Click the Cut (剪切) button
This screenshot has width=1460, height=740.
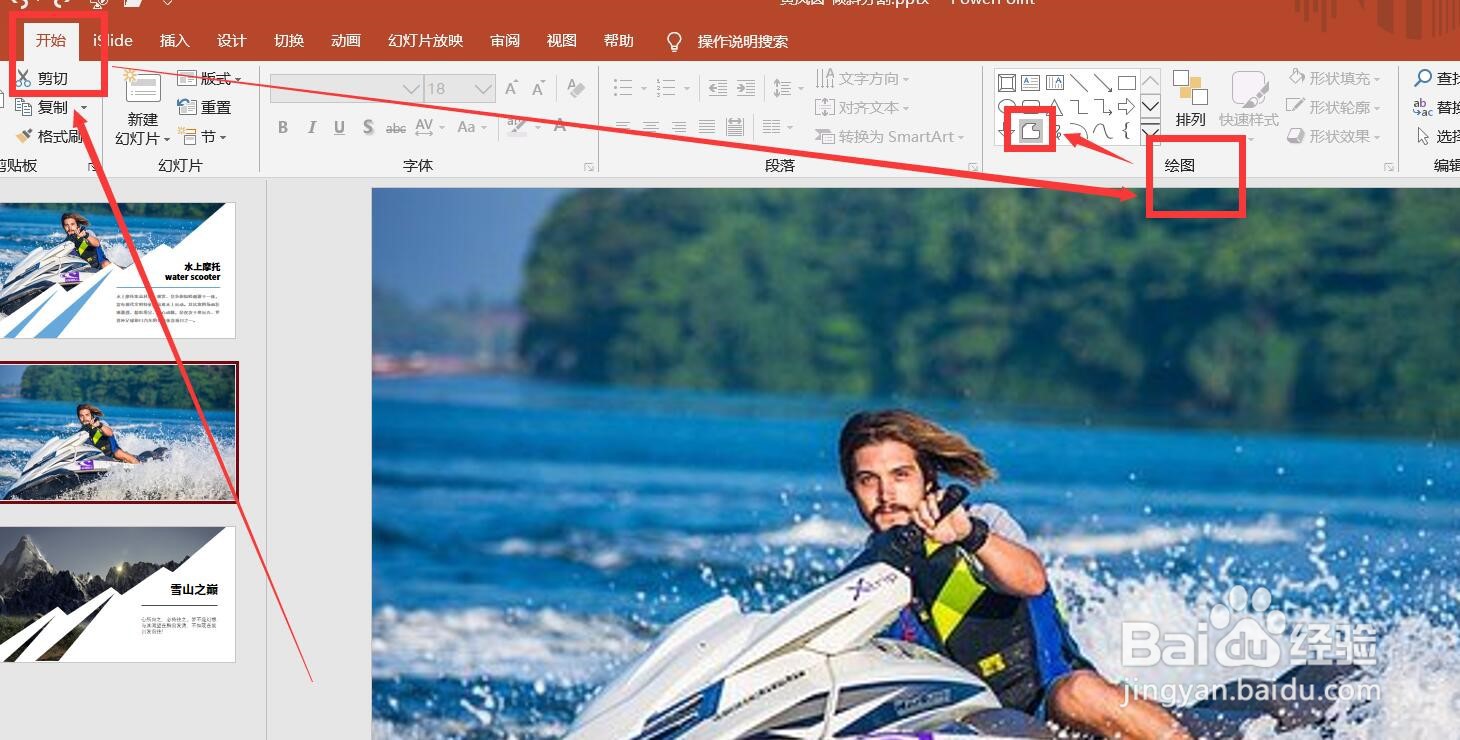point(41,78)
